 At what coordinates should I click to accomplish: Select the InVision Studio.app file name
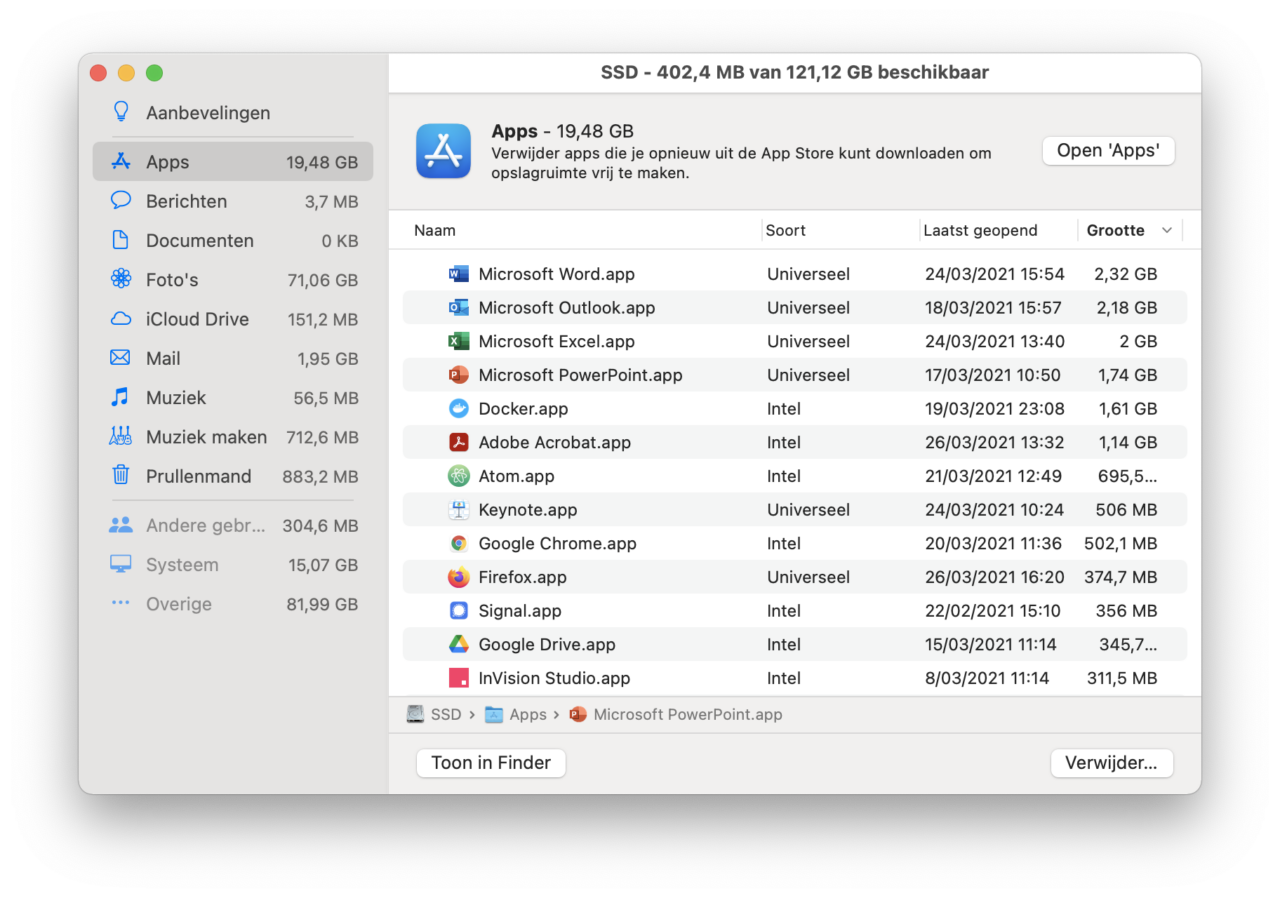[x=554, y=678]
